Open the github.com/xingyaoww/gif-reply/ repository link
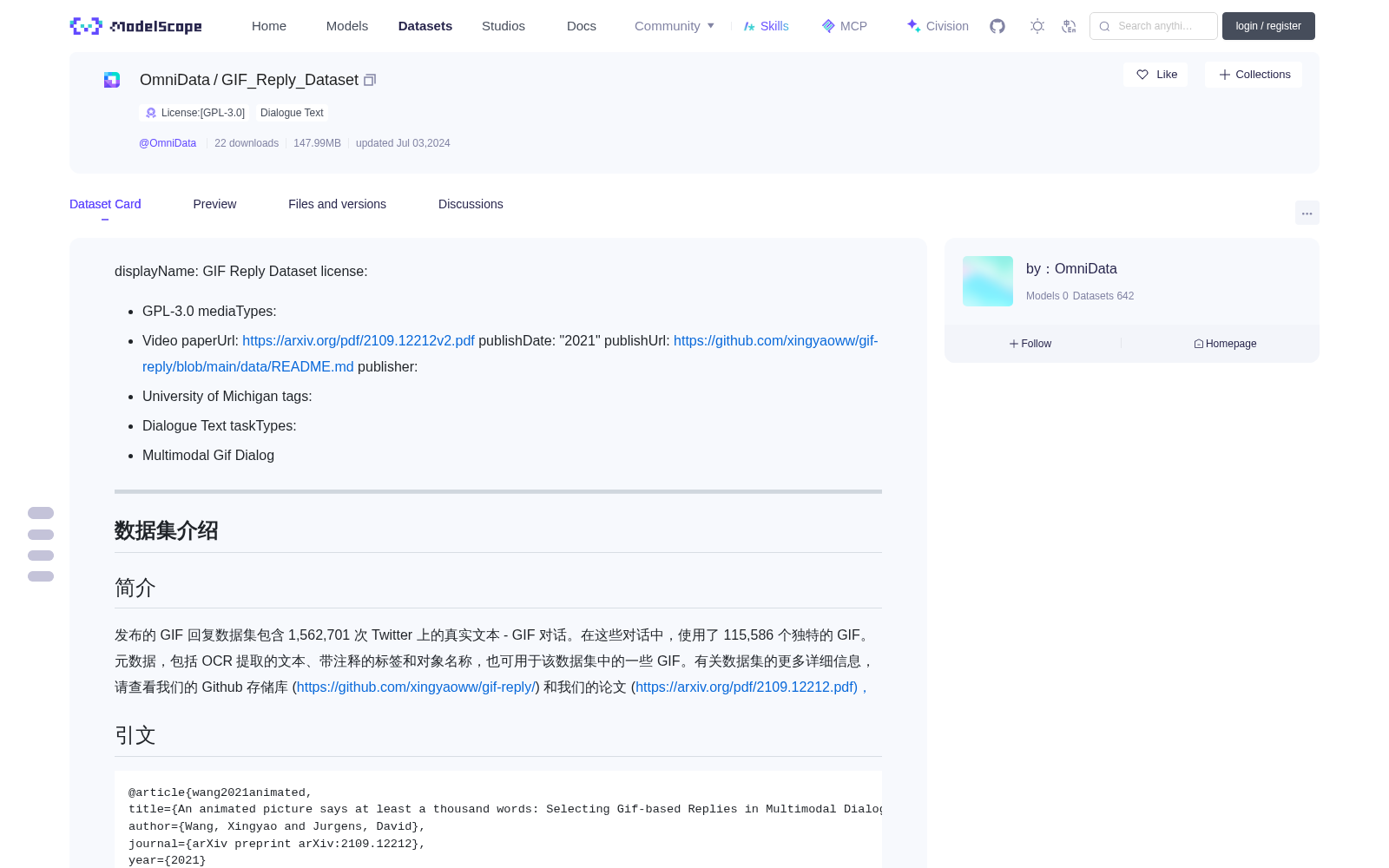This screenshot has height=868, width=1389. point(416,687)
